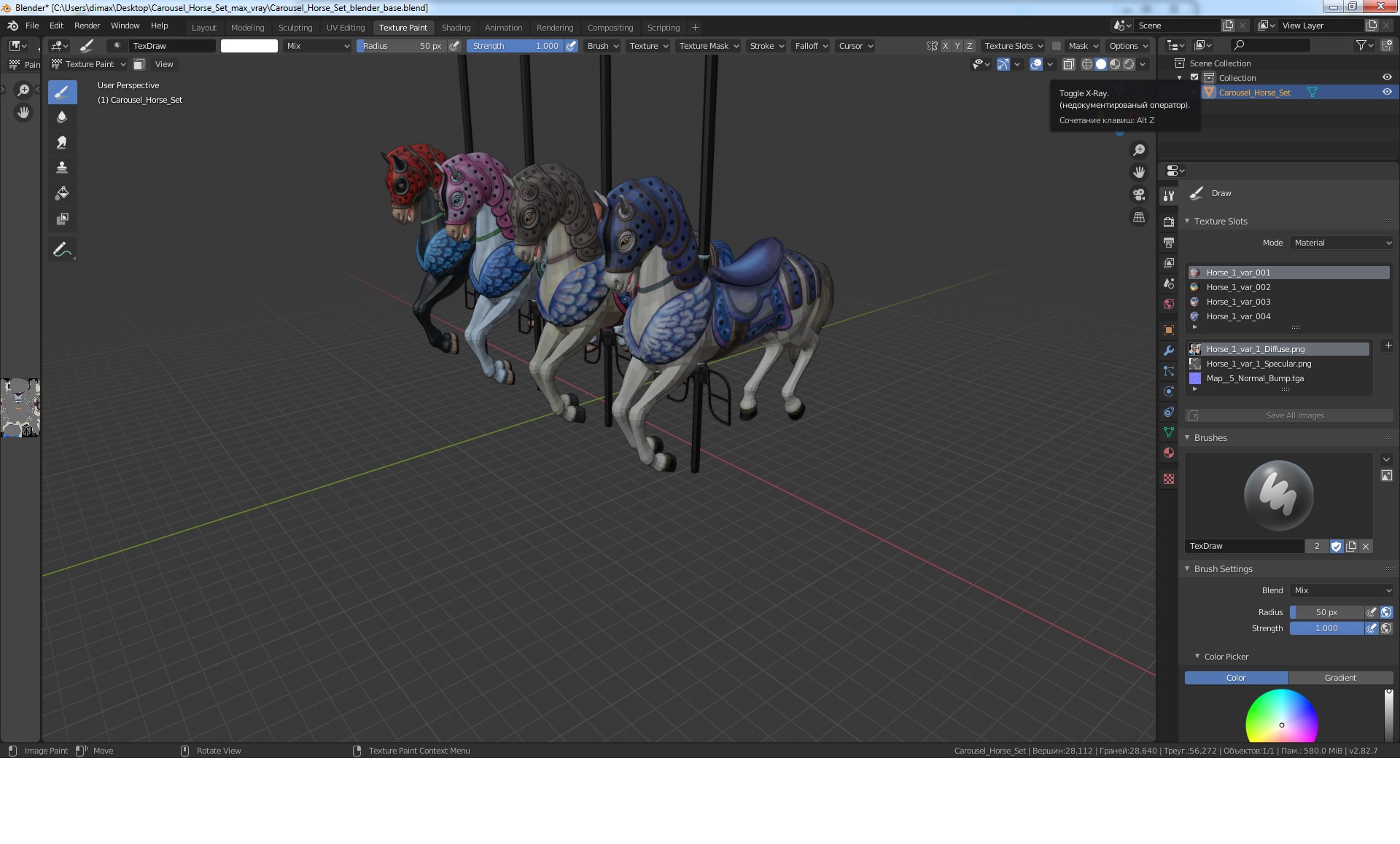This screenshot has width=1400, height=844.
Task: Open Texture Slots Mode Material dropdown
Action: pos(1342,243)
